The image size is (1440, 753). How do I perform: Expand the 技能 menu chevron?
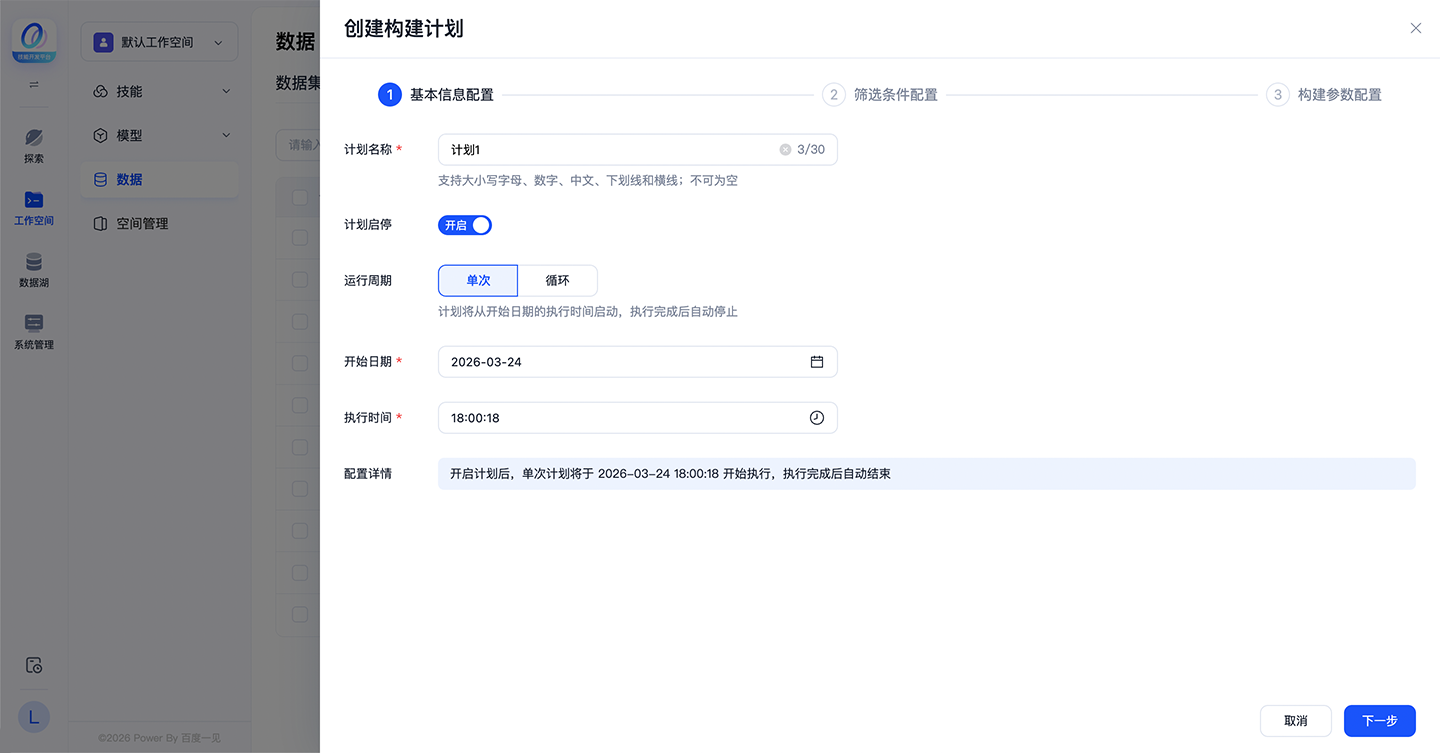click(226, 91)
